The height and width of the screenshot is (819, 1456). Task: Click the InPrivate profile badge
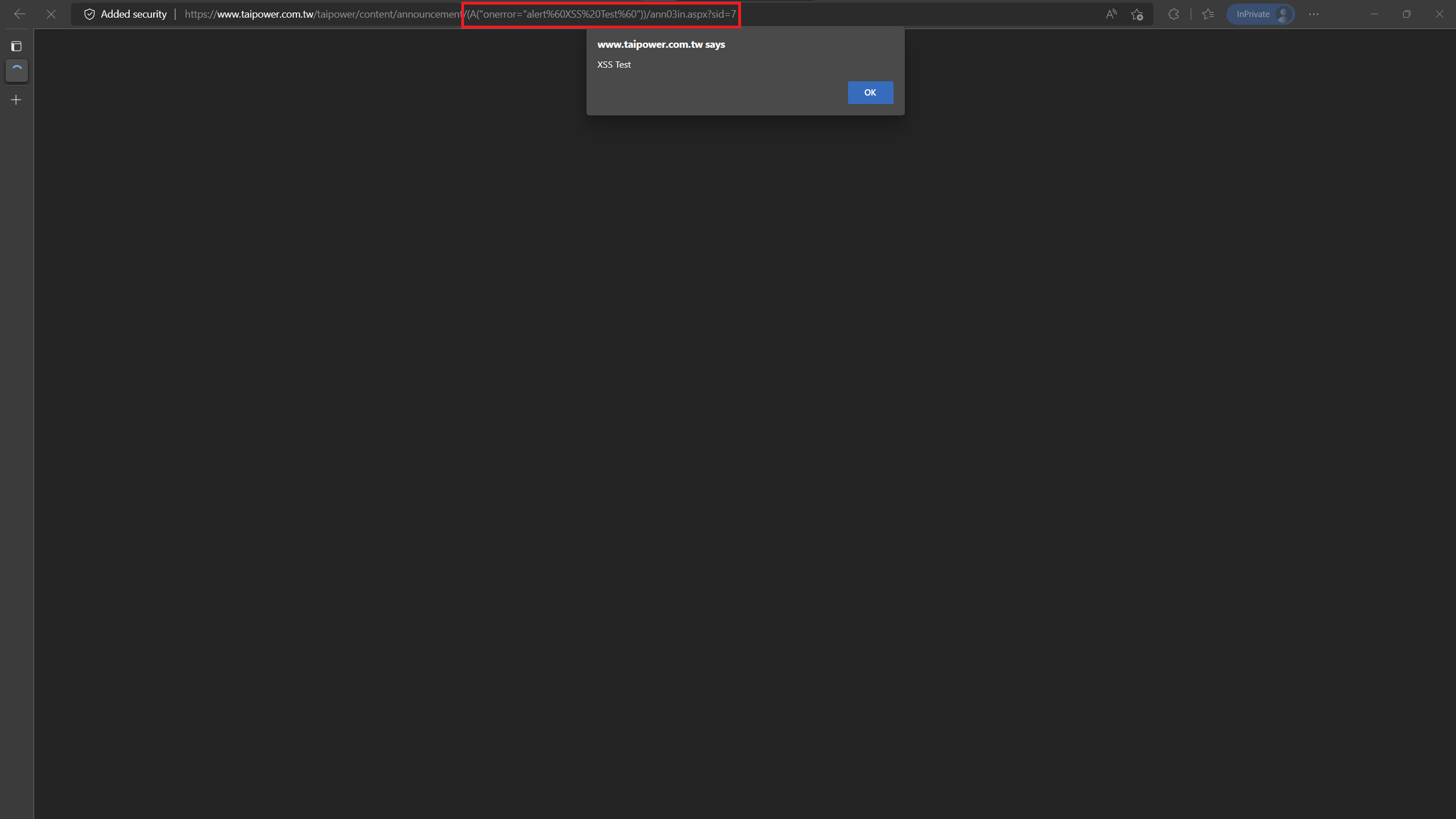pyautogui.click(x=1261, y=14)
